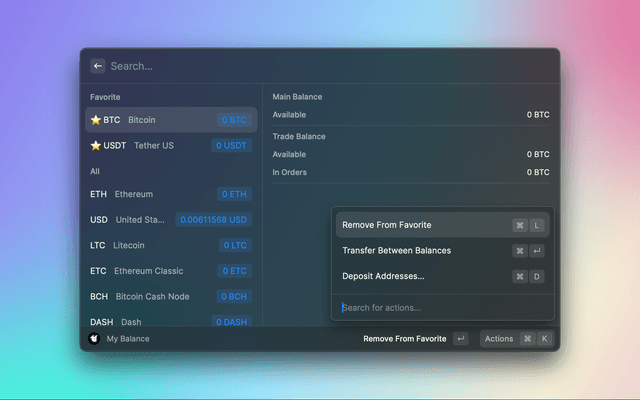
Task: Select Remove From Favorite in actions menu
Action: coord(387,225)
